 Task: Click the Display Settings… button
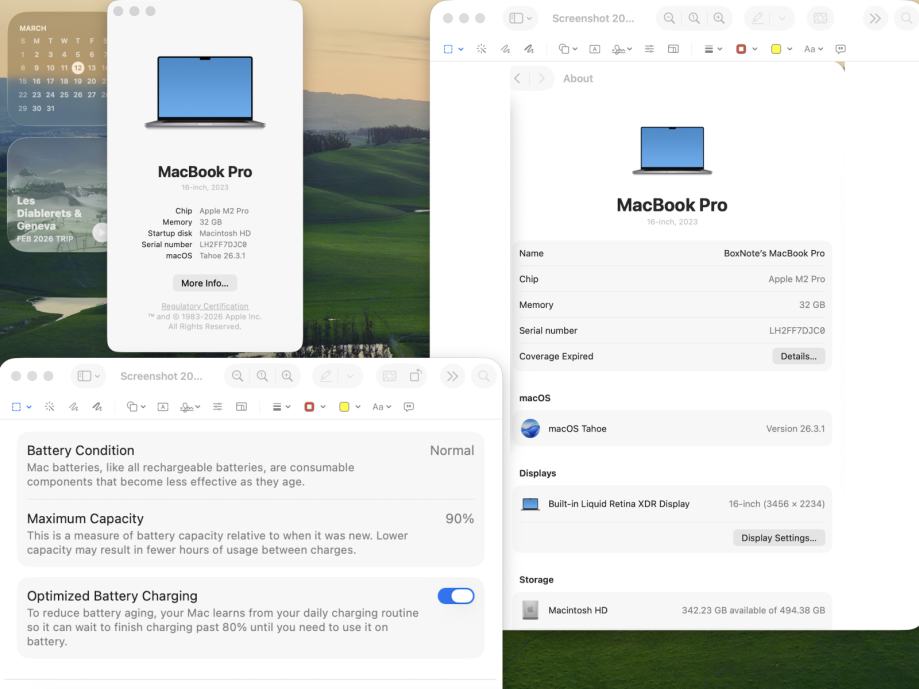(778, 538)
